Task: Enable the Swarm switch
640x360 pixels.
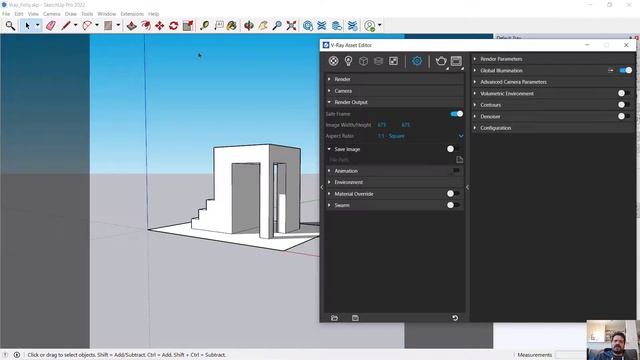Action: click(x=453, y=205)
